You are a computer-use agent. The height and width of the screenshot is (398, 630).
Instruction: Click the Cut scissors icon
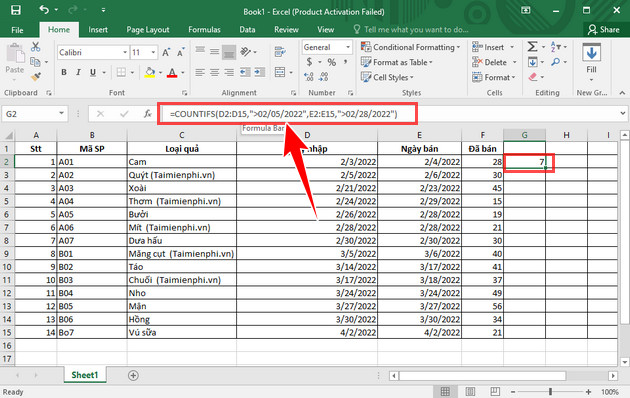(x=36, y=47)
